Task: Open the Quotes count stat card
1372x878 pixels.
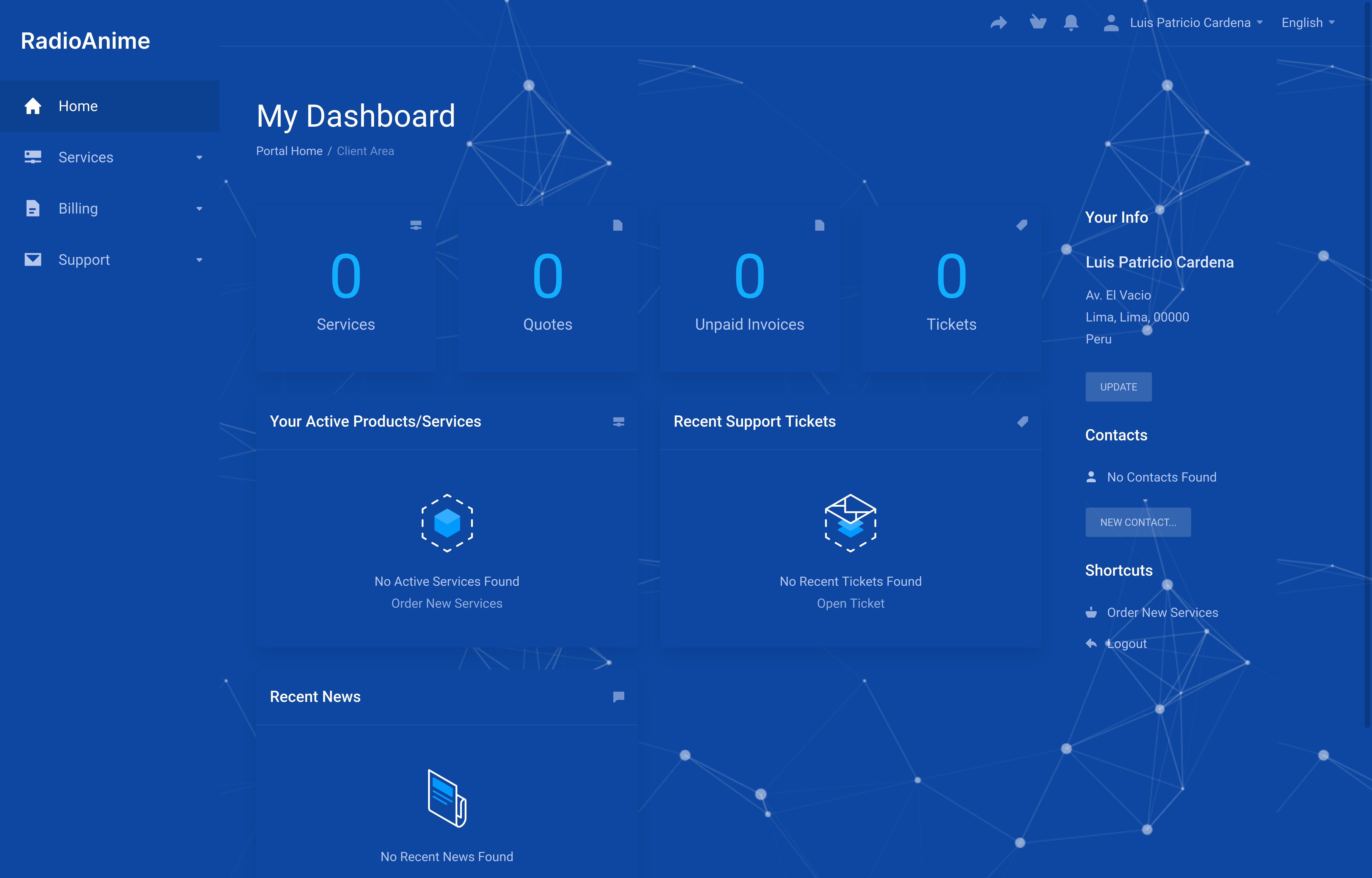Action: click(548, 289)
